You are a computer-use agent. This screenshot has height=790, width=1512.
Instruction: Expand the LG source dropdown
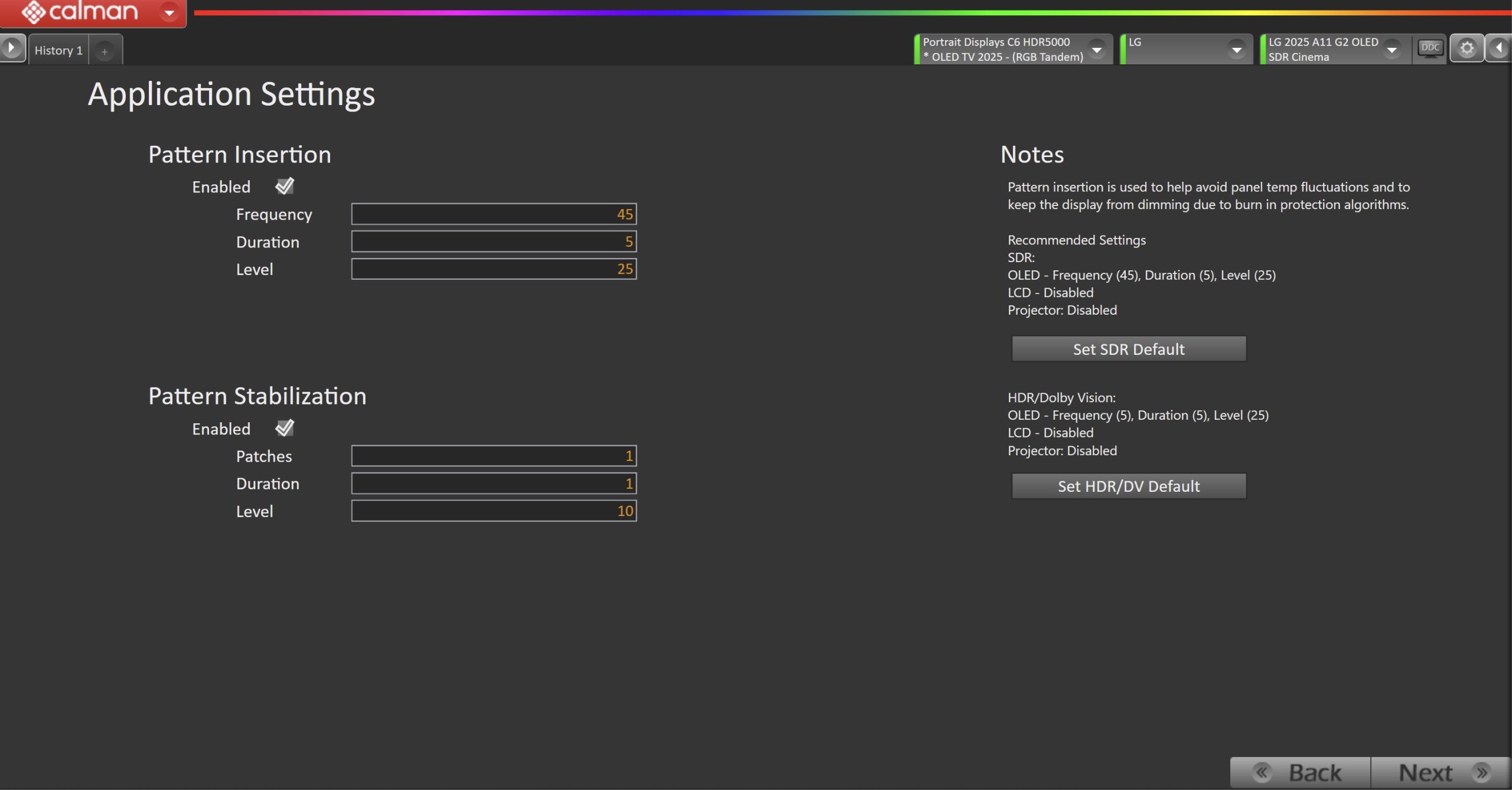pyautogui.click(x=1236, y=50)
